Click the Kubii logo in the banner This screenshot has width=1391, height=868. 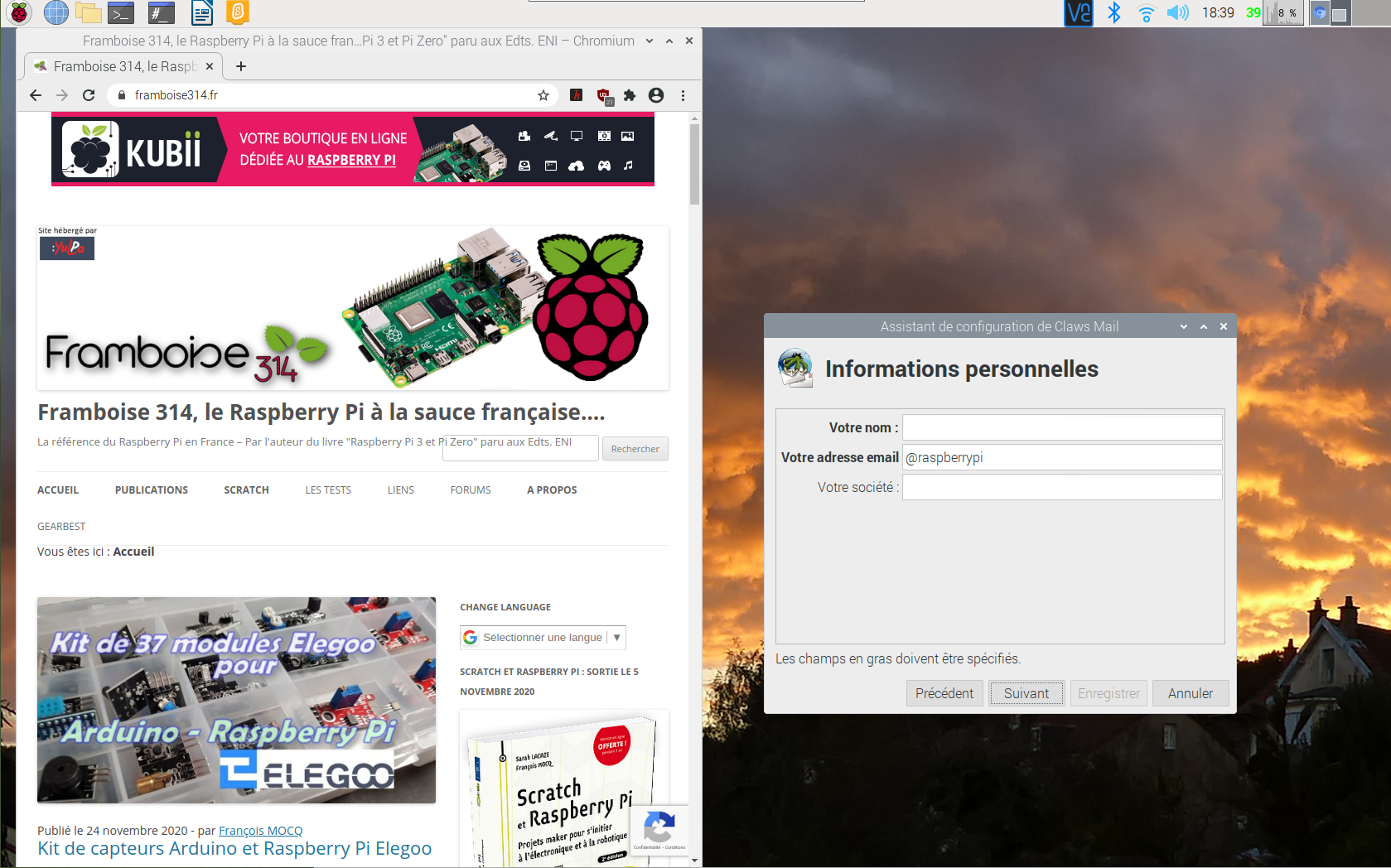132,150
